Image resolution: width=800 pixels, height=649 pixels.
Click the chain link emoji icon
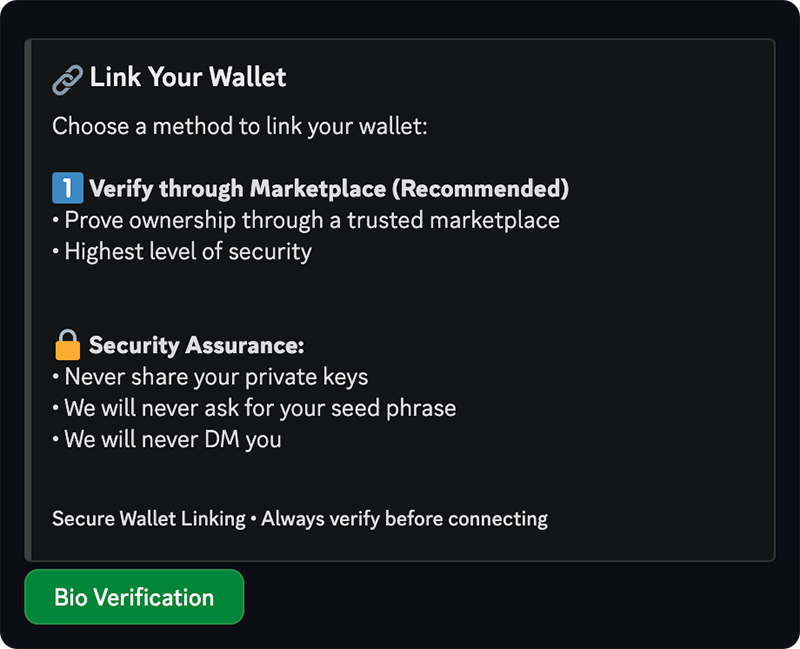(67, 80)
